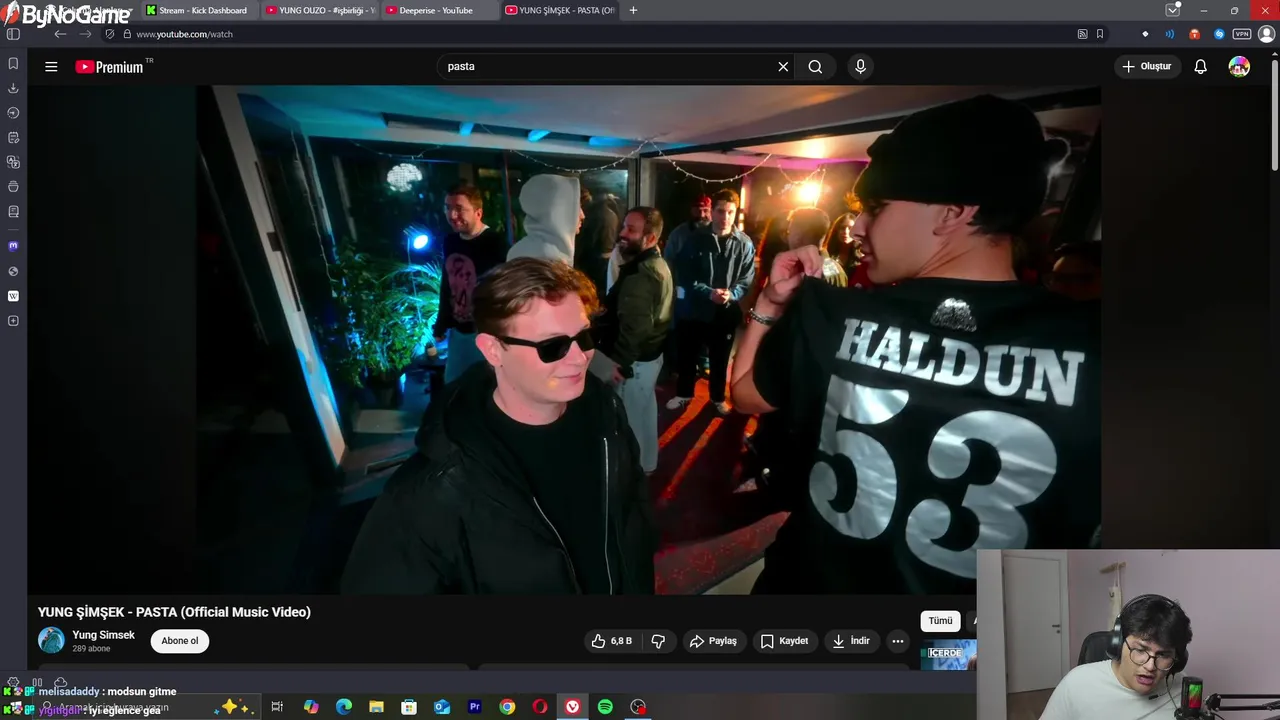Toggle the browser VPN button
This screenshot has height=720, width=1280.
[x=1242, y=34]
